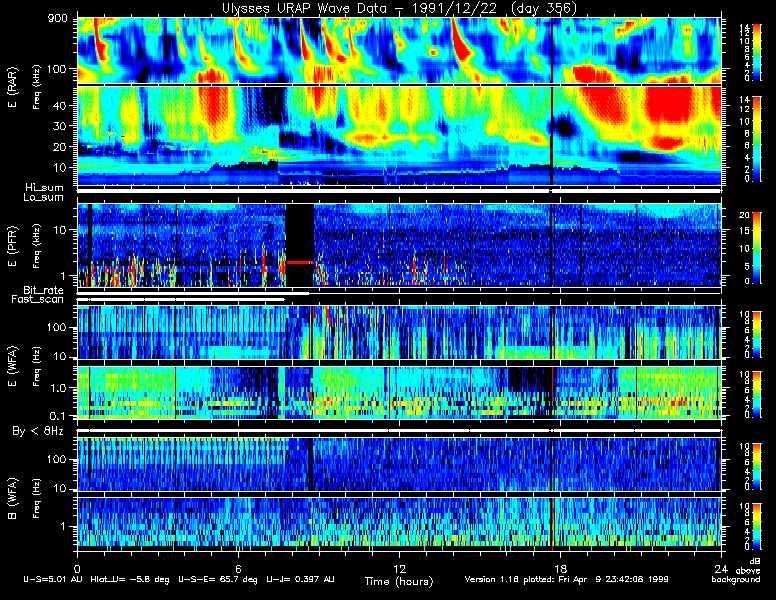Image resolution: width=776 pixels, height=600 pixels.
Task: Click the color bar beside the bottom B WFA panel
Action: tap(757, 526)
